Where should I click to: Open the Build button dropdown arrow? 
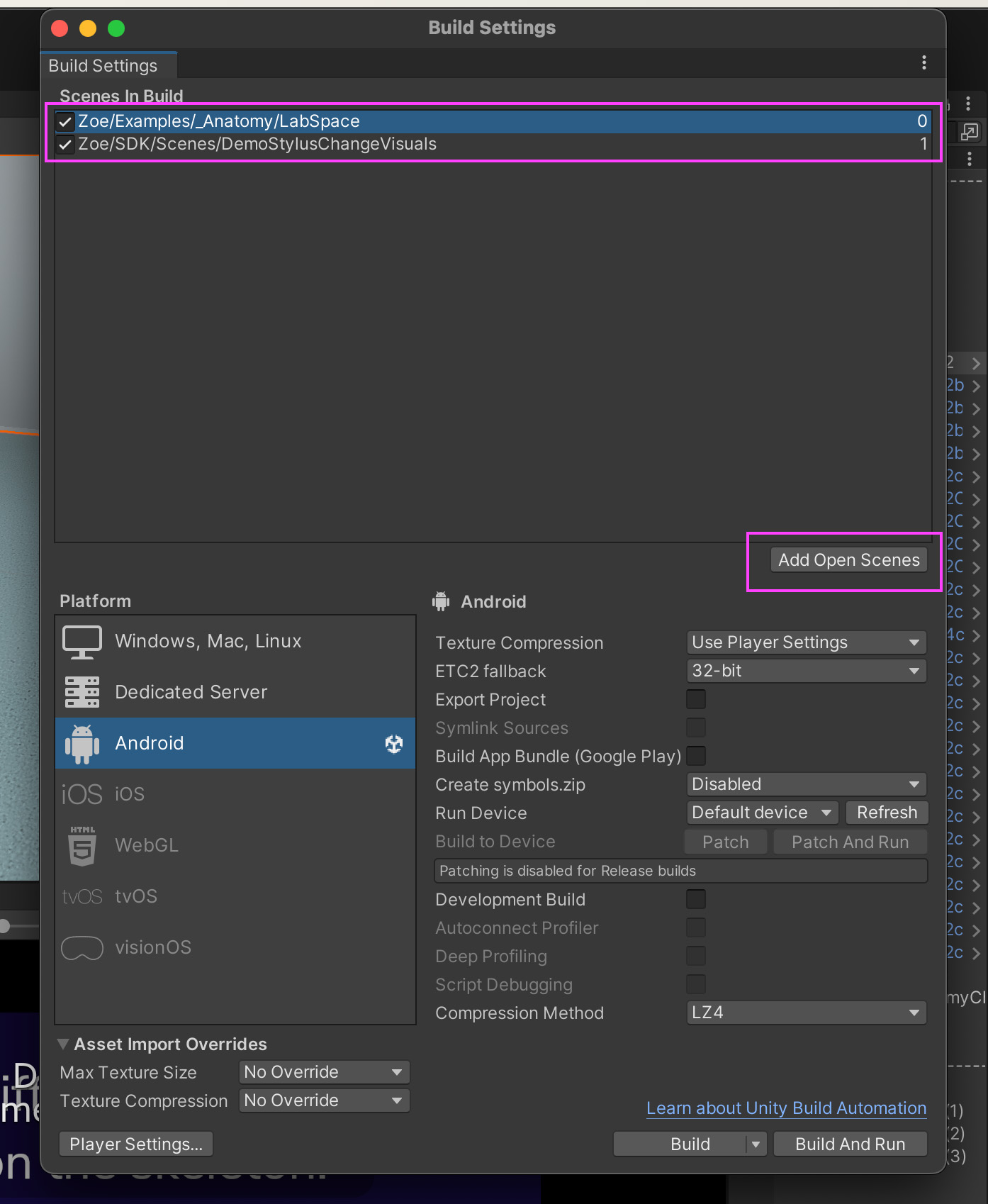(756, 1144)
